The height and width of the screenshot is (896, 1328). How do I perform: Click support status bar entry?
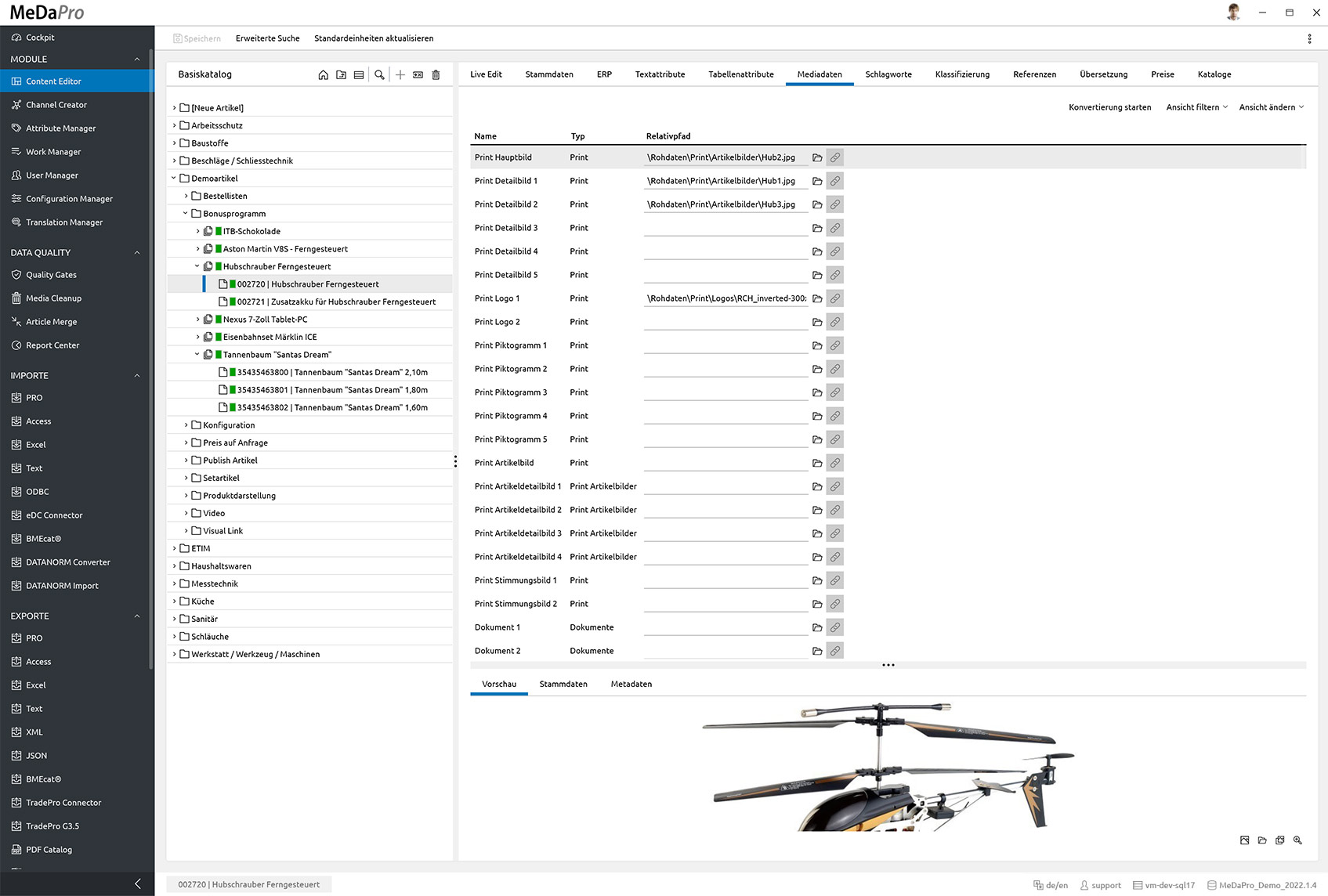pos(1100,885)
